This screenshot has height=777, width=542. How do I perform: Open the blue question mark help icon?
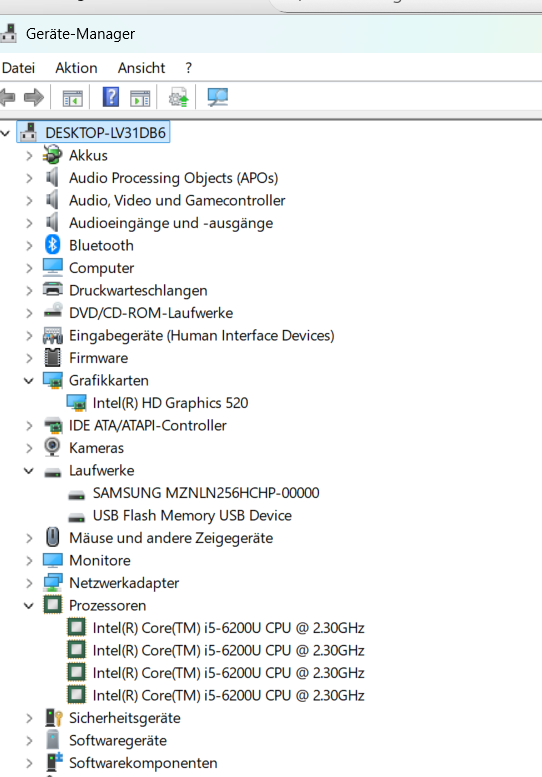110,97
